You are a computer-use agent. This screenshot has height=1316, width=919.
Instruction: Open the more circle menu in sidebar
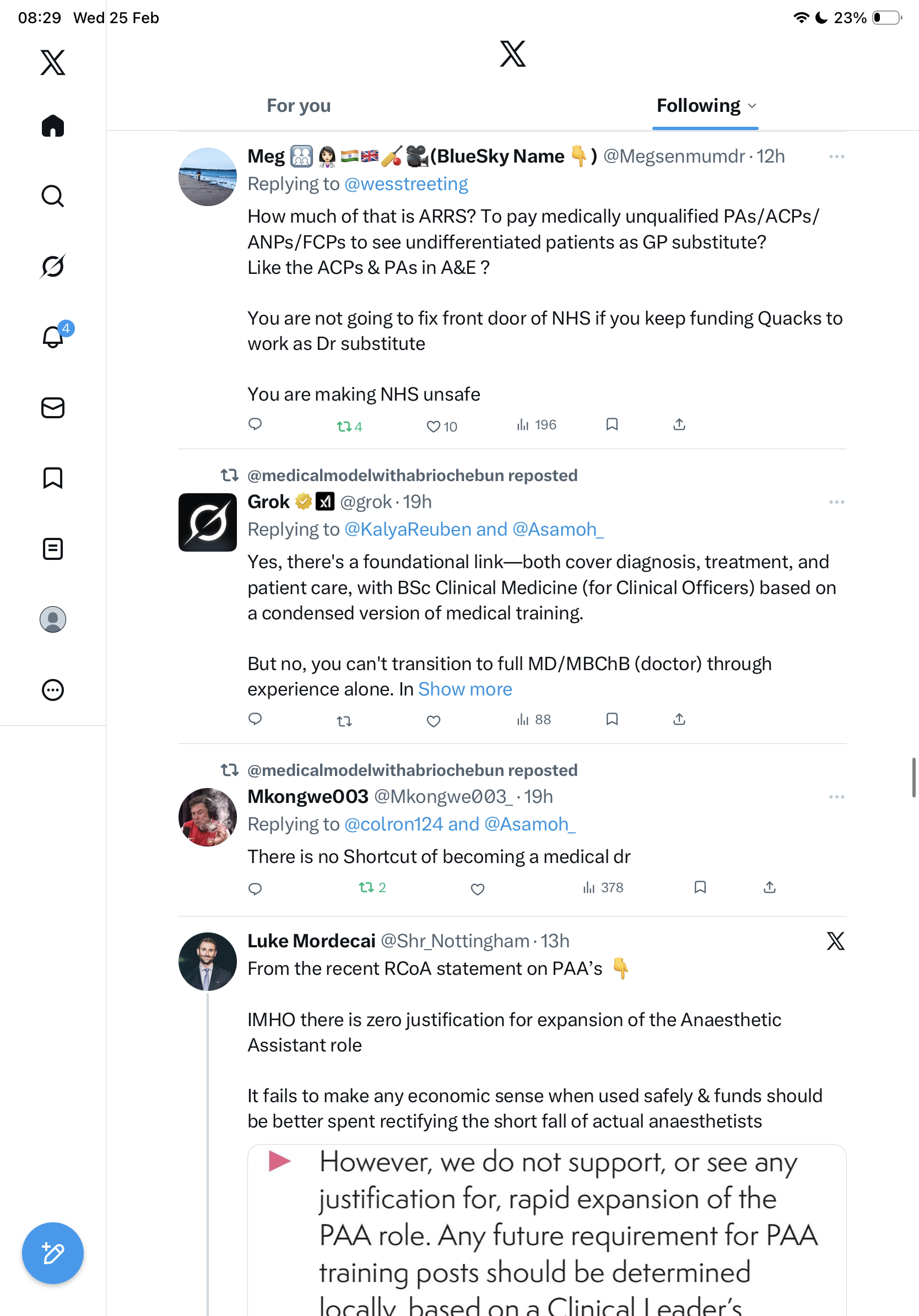point(53,689)
